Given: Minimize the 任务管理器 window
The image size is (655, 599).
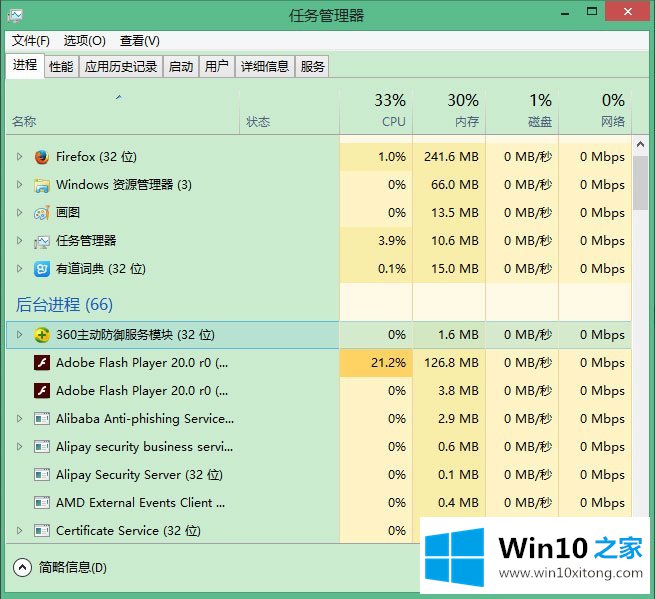Looking at the screenshot, I should [x=565, y=13].
